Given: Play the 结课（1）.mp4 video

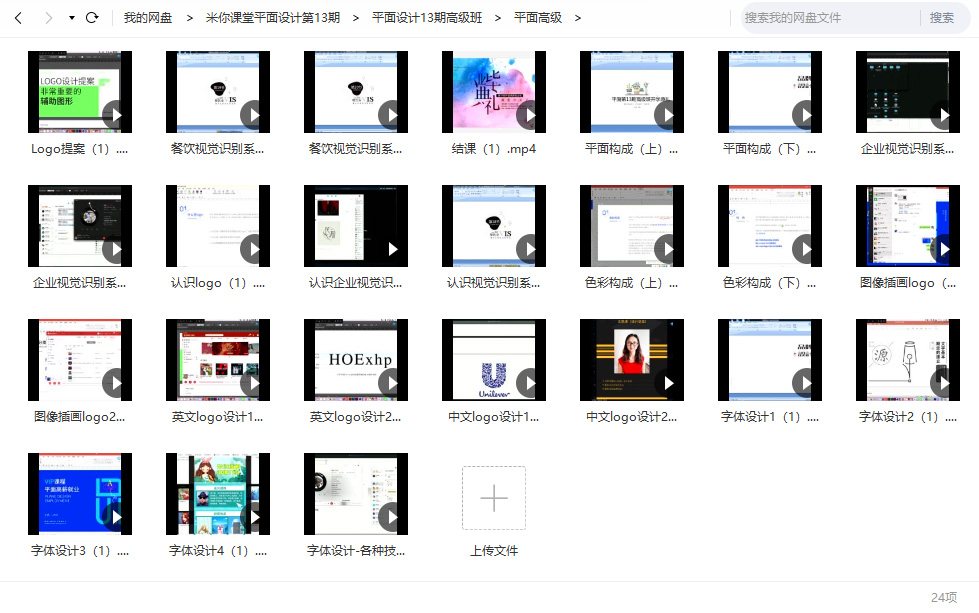Looking at the screenshot, I should click(529, 116).
